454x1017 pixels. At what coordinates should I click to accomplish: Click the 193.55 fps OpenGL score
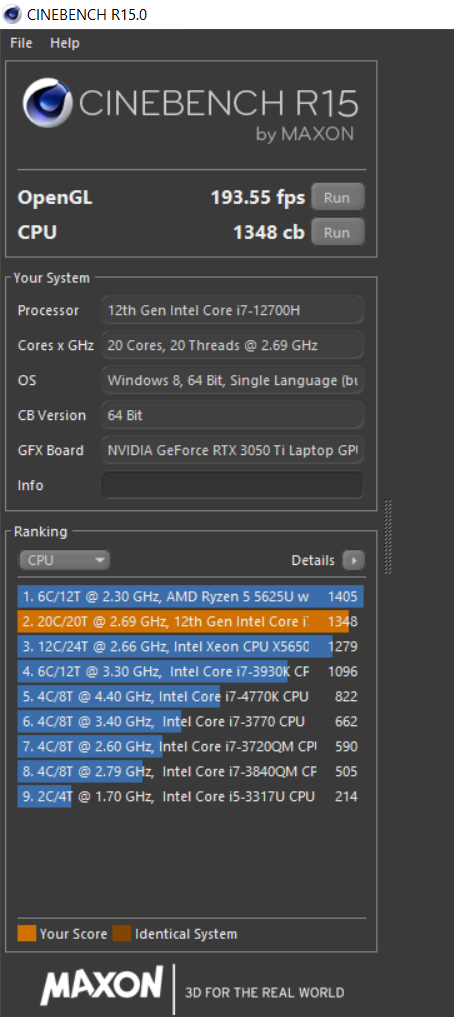(x=257, y=197)
